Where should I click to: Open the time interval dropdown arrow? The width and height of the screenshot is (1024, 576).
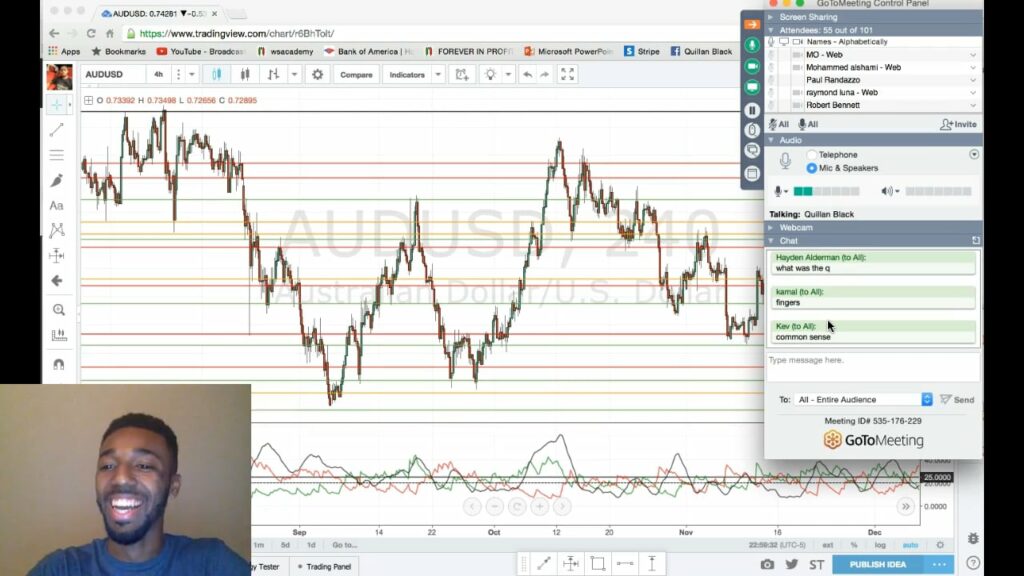(x=191, y=74)
